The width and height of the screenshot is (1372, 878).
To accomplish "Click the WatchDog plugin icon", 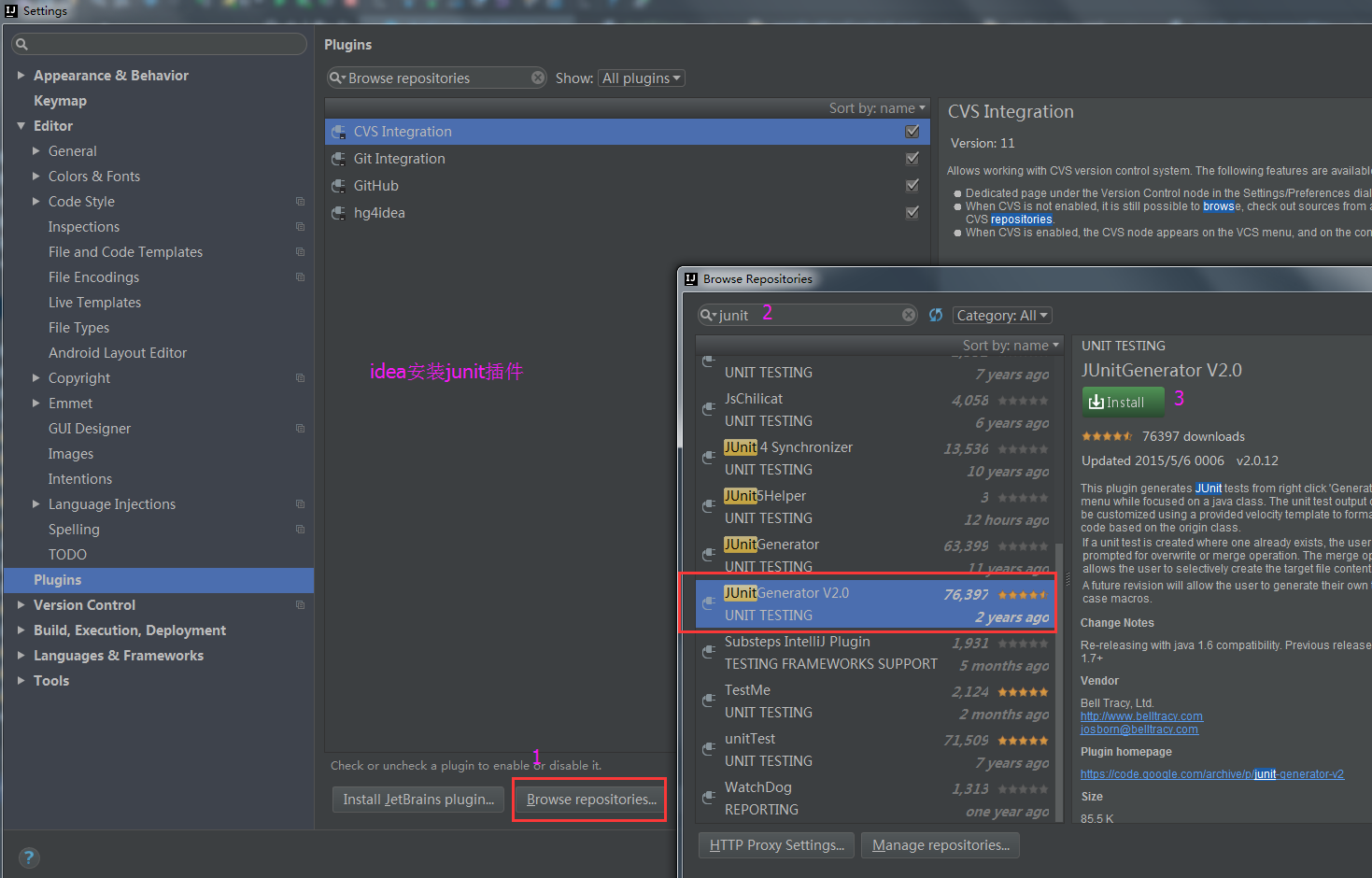I will [x=709, y=797].
